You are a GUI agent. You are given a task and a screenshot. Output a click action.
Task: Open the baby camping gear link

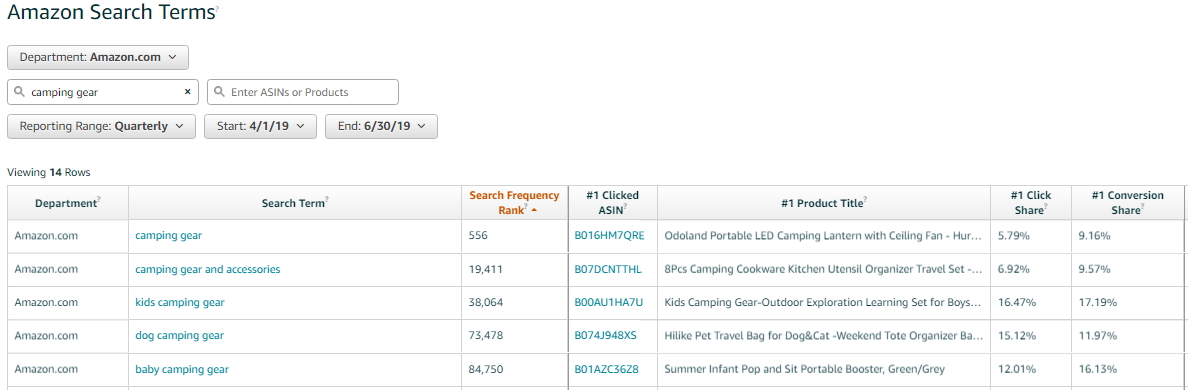[182, 370]
